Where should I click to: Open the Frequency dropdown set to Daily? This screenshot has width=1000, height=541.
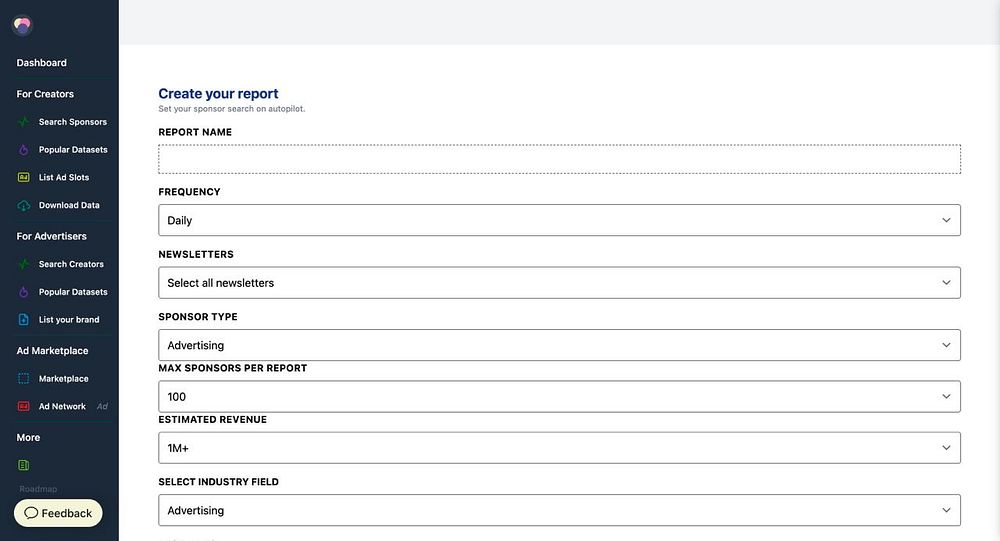(x=559, y=220)
